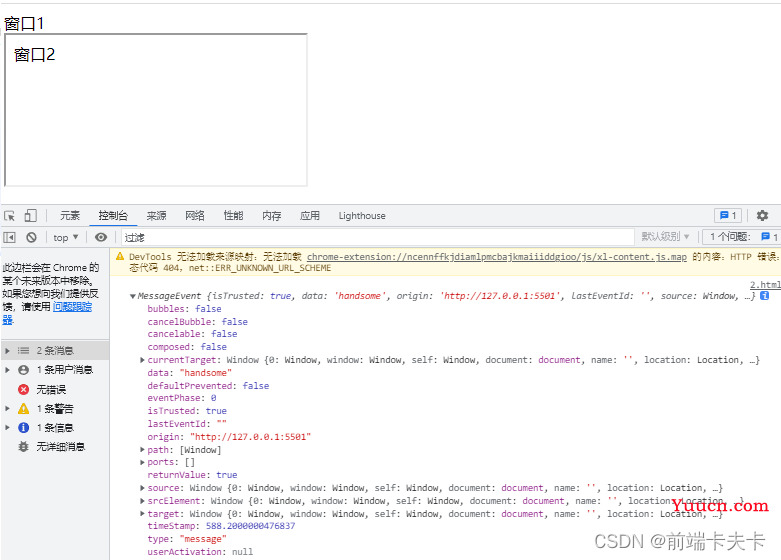The height and width of the screenshot is (560, 781).
Task: Click the issues badge in tab bar
Action: click(728, 215)
